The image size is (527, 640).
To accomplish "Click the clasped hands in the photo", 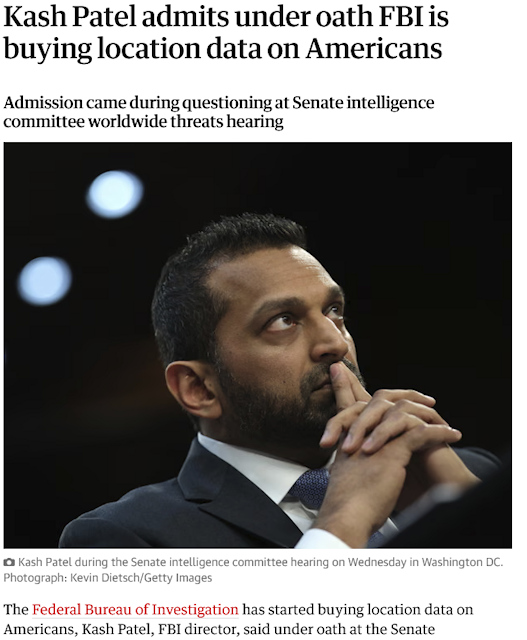I will coord(390,433).
